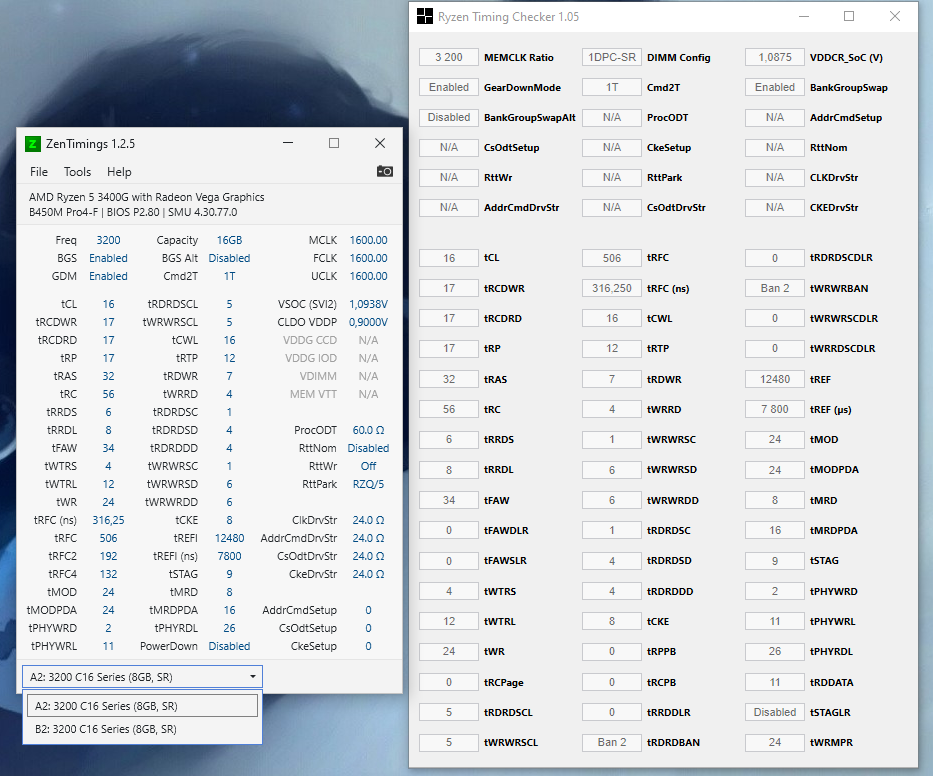Click the AMD Ryzen 5 3400G CPU name text
The width and height of the screenshot is (933, 776).
pyautogui.click(x=146, y=197)
